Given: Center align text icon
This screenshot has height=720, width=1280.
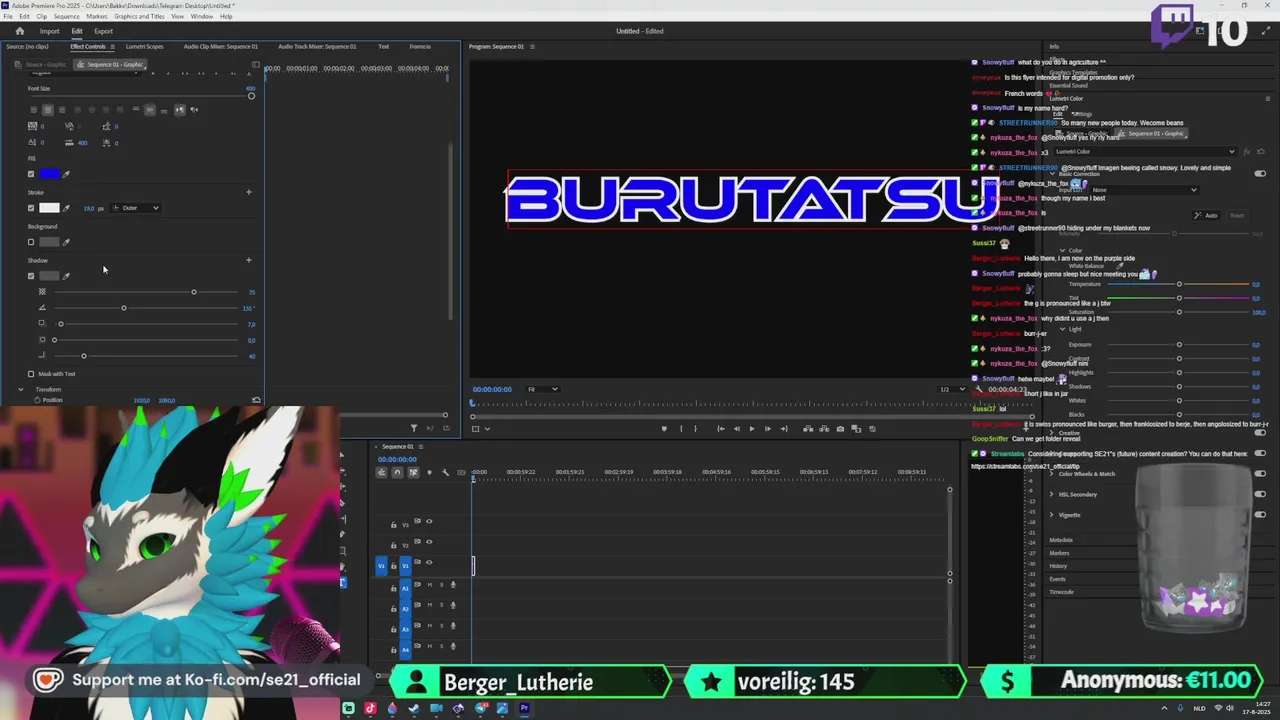Looking at the screenshot, I should (47, 110).
